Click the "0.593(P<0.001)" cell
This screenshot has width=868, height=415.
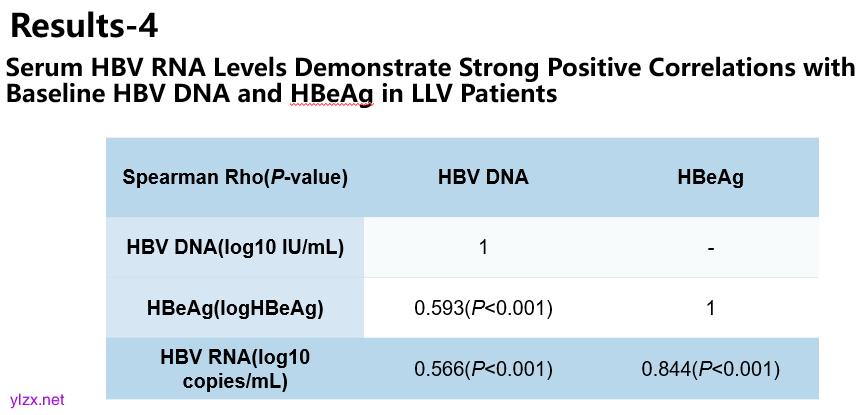483,308
